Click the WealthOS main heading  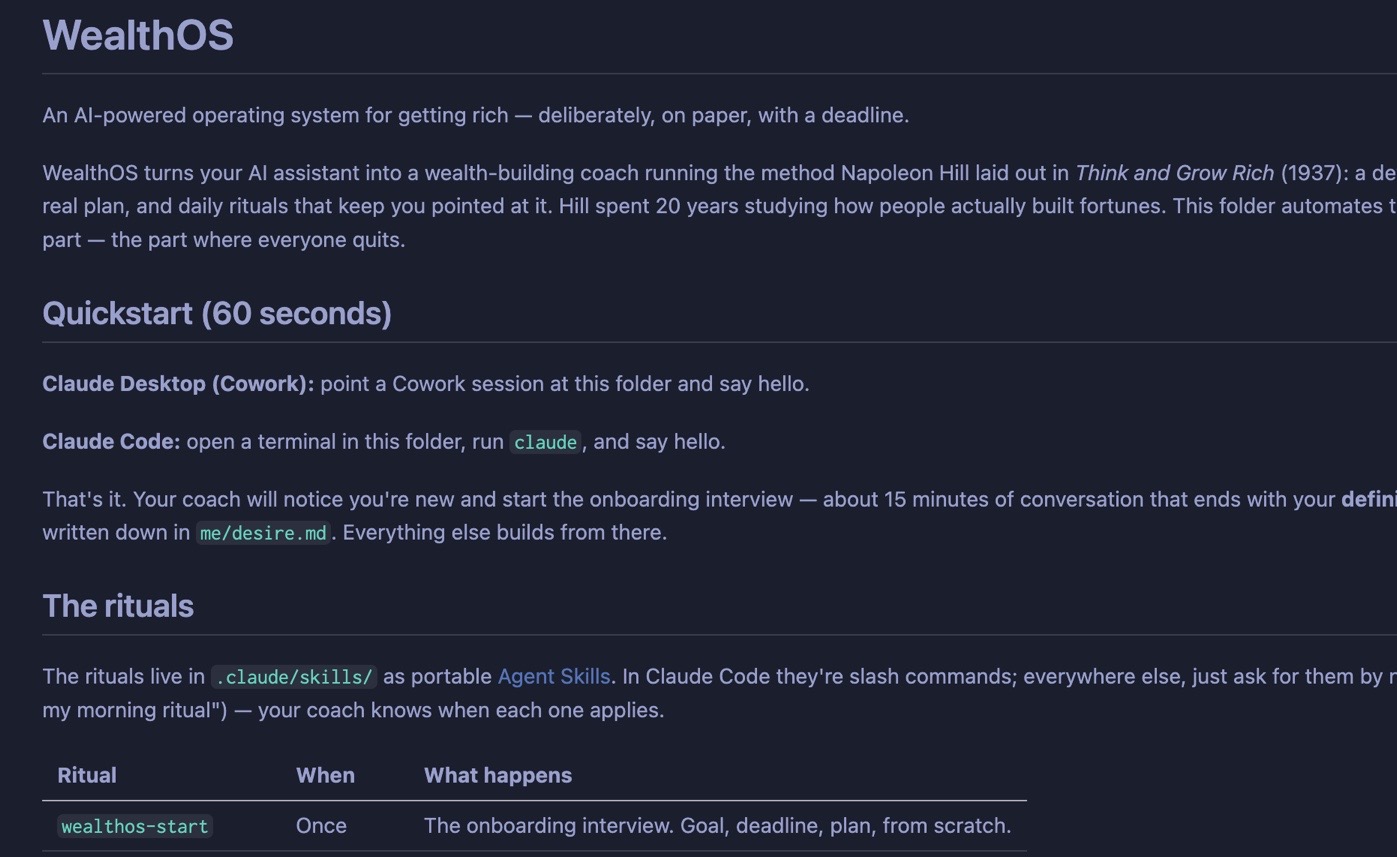138,35
